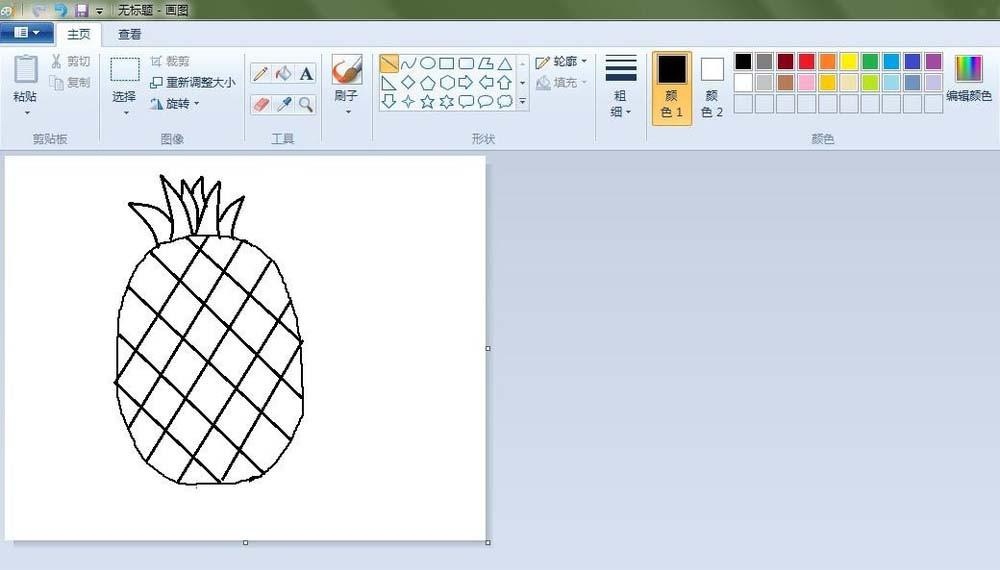1000x570 pixels.
Task: Select the diagonal line shape
Action: 389,63
